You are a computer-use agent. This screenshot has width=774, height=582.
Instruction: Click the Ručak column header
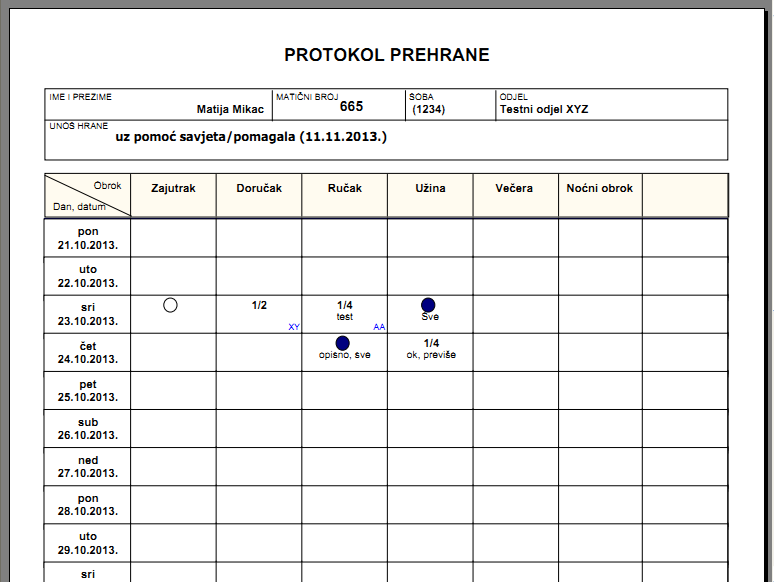click(x=345, y=188)
